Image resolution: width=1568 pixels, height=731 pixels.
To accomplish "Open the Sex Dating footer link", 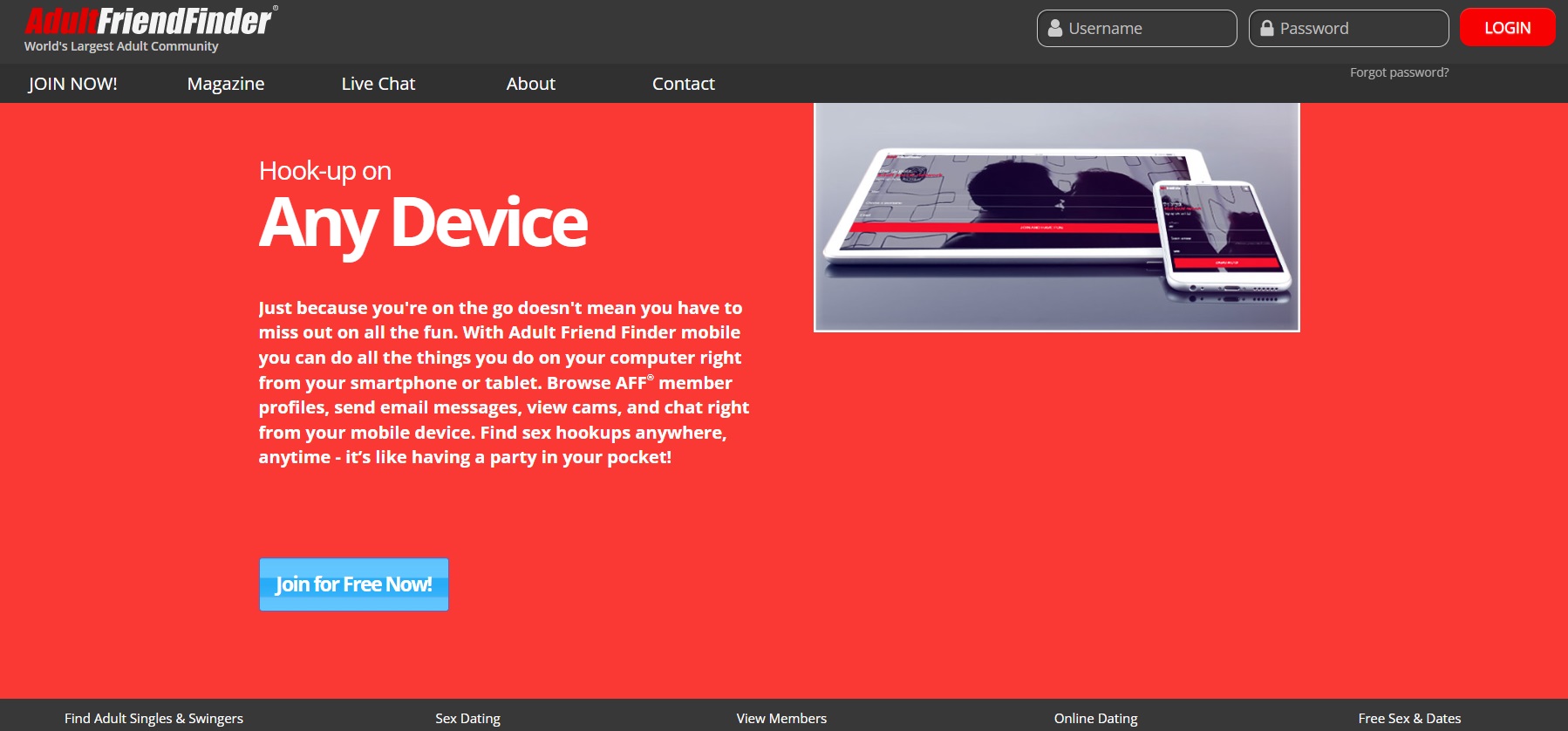I will pos(468,719).
